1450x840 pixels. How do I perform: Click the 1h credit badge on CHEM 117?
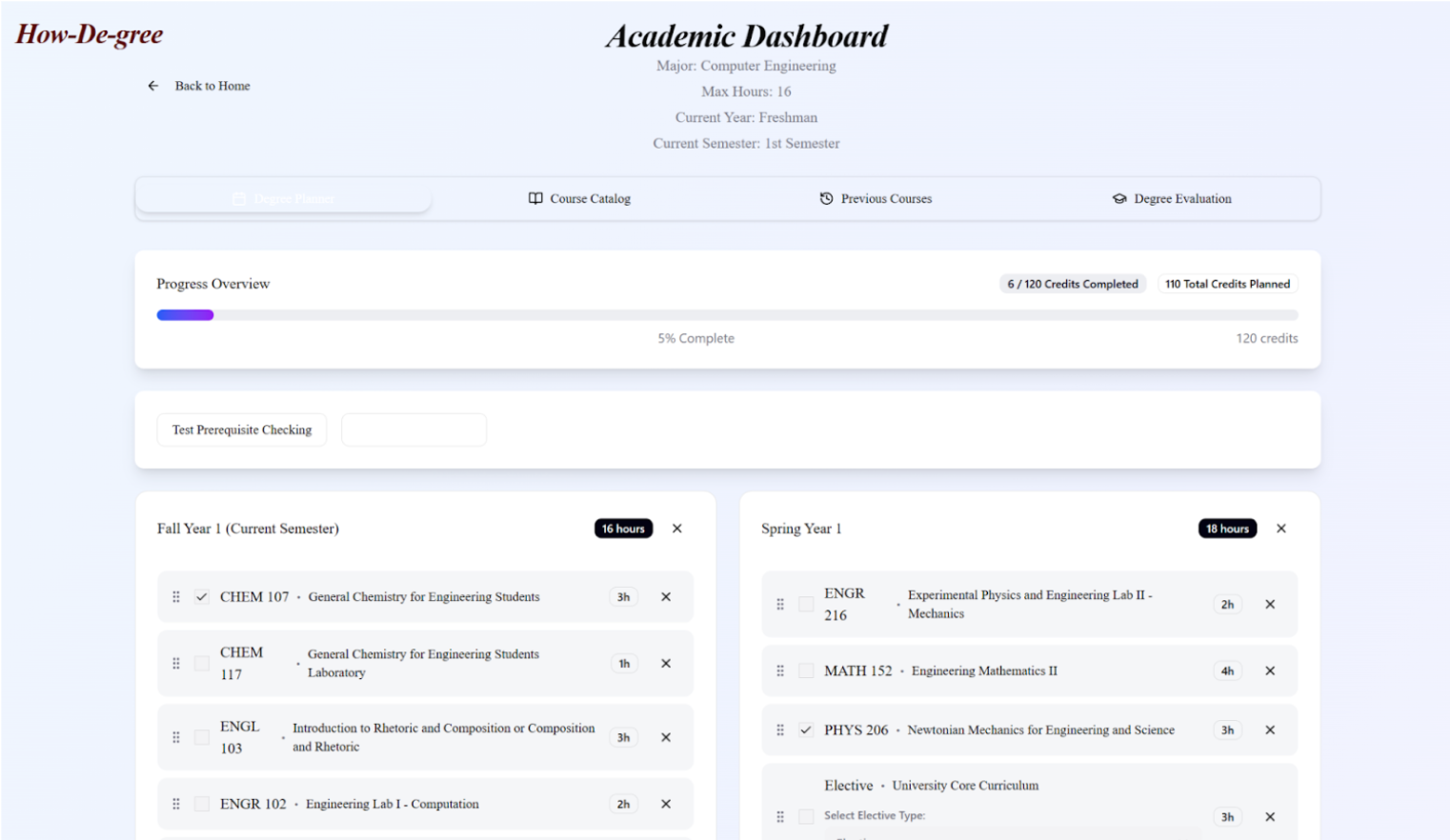(x=624, y=664)
